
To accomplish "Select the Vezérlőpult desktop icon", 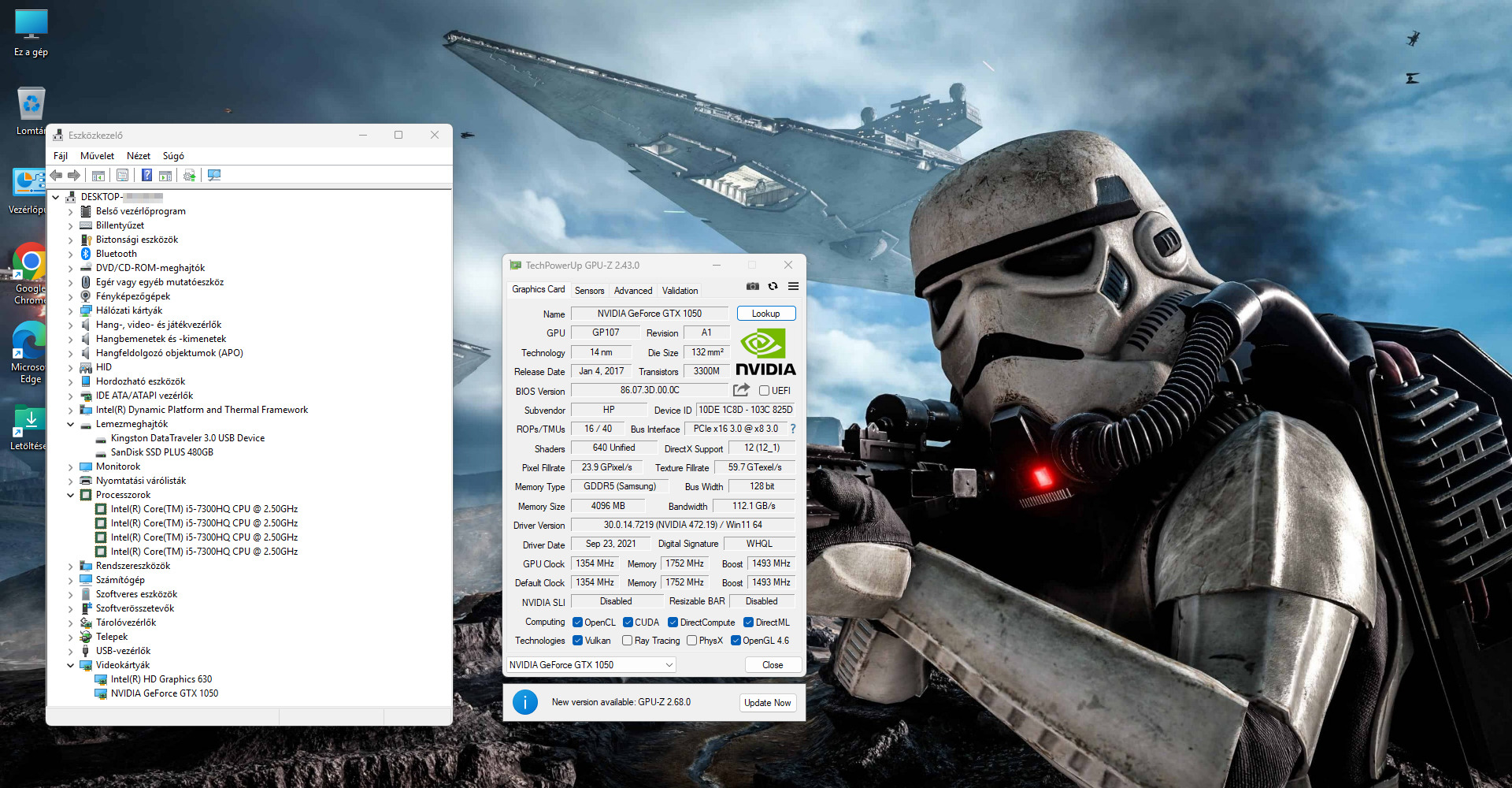I will [x=30, y=191].
